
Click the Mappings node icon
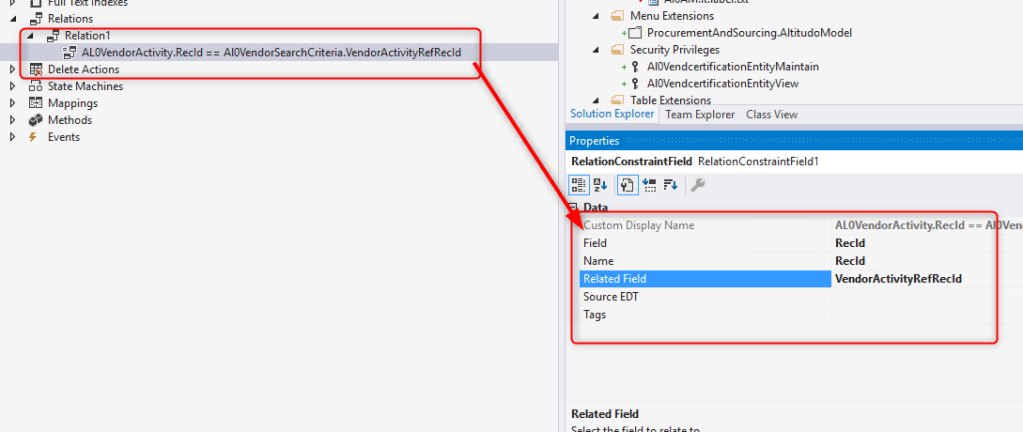pos(35,103)
